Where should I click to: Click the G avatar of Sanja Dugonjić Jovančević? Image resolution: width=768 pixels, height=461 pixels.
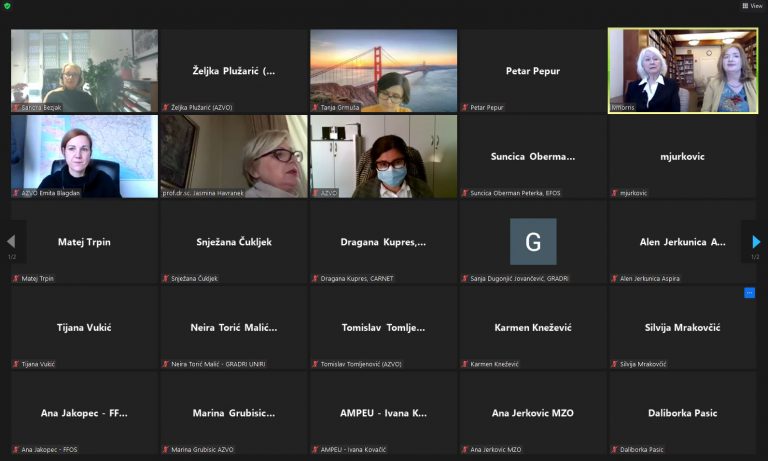[533, 241]
